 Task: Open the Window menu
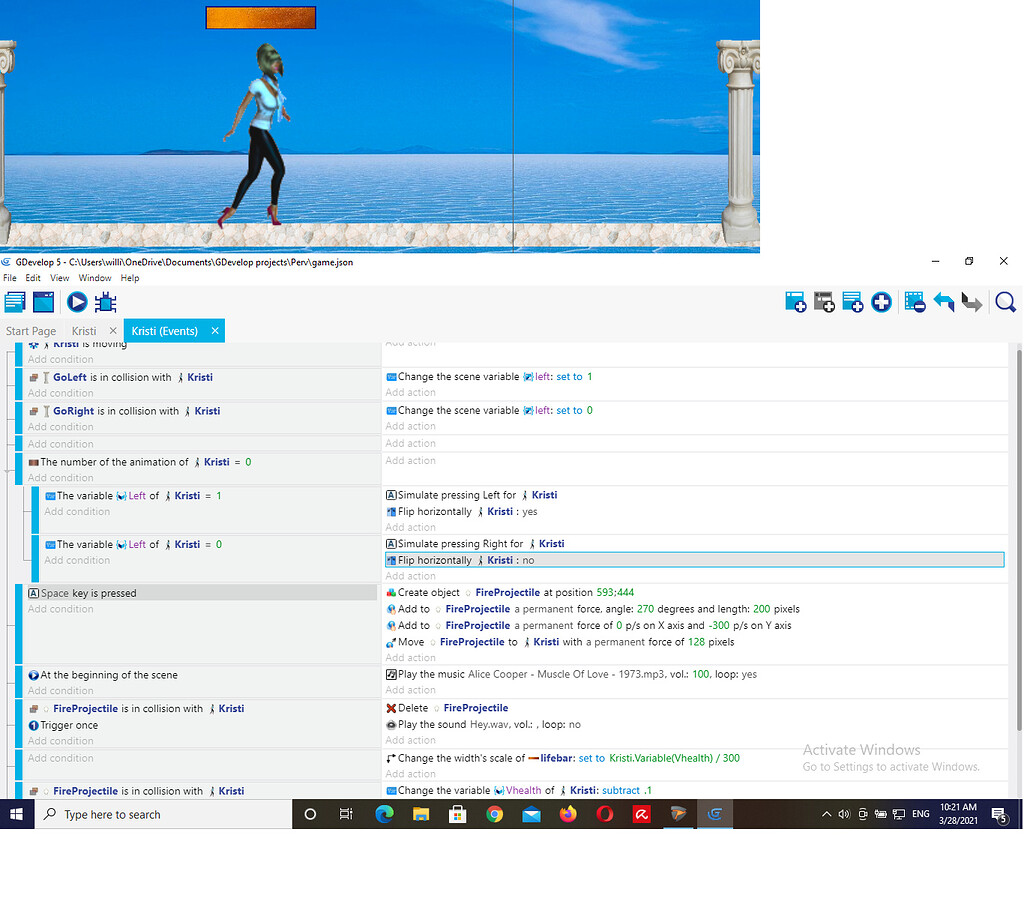click(94, 277)
